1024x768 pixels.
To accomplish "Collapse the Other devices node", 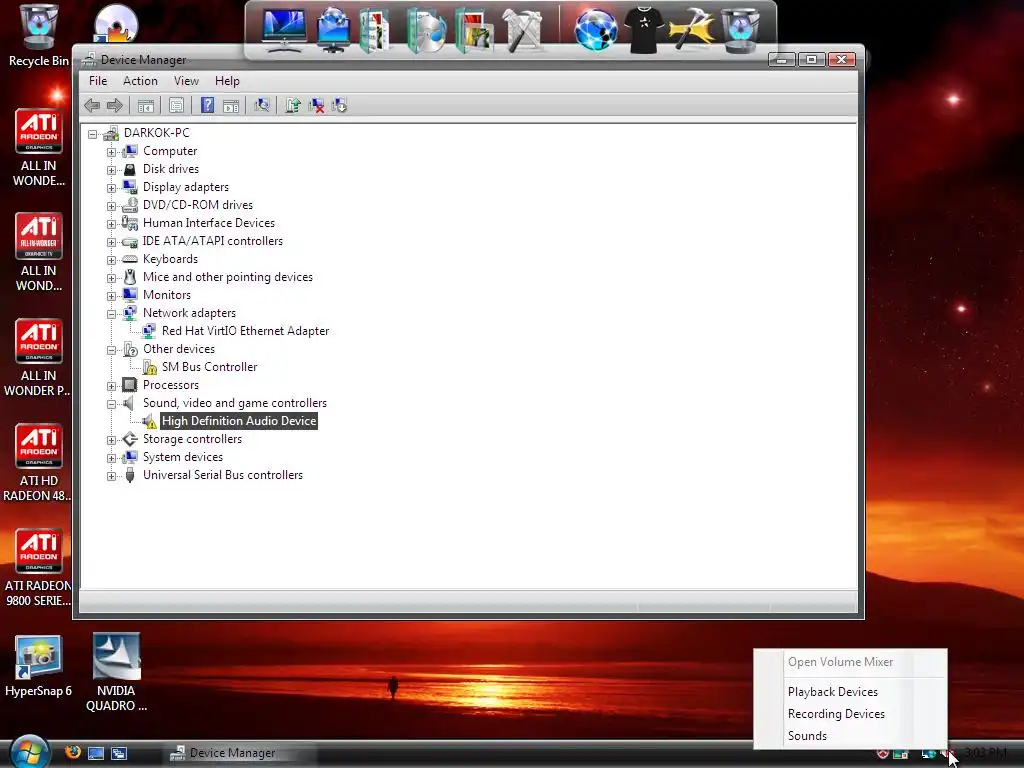I will pos(112,350).
